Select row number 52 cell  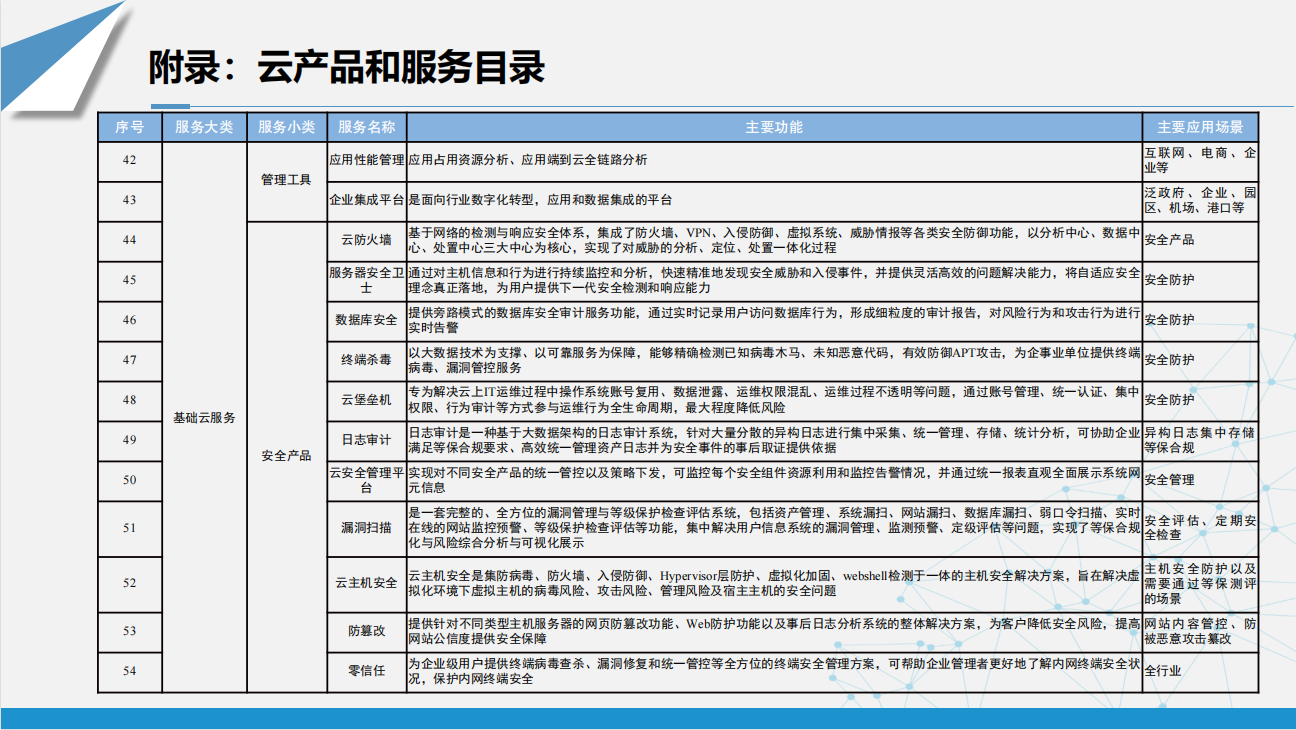pyautogui.click(x=129, y=583)
